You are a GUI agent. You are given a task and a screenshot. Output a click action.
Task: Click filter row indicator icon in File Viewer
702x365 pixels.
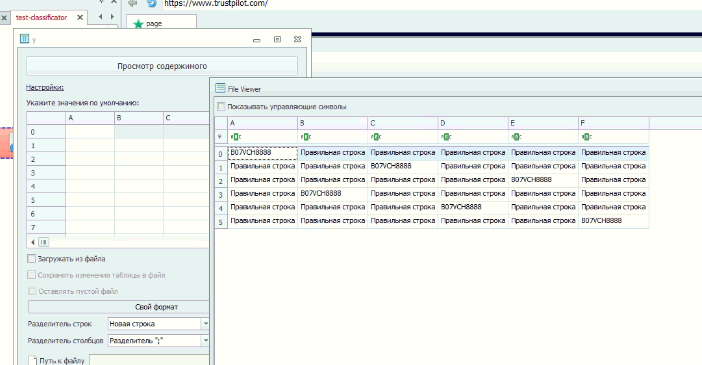pos(220,137)
